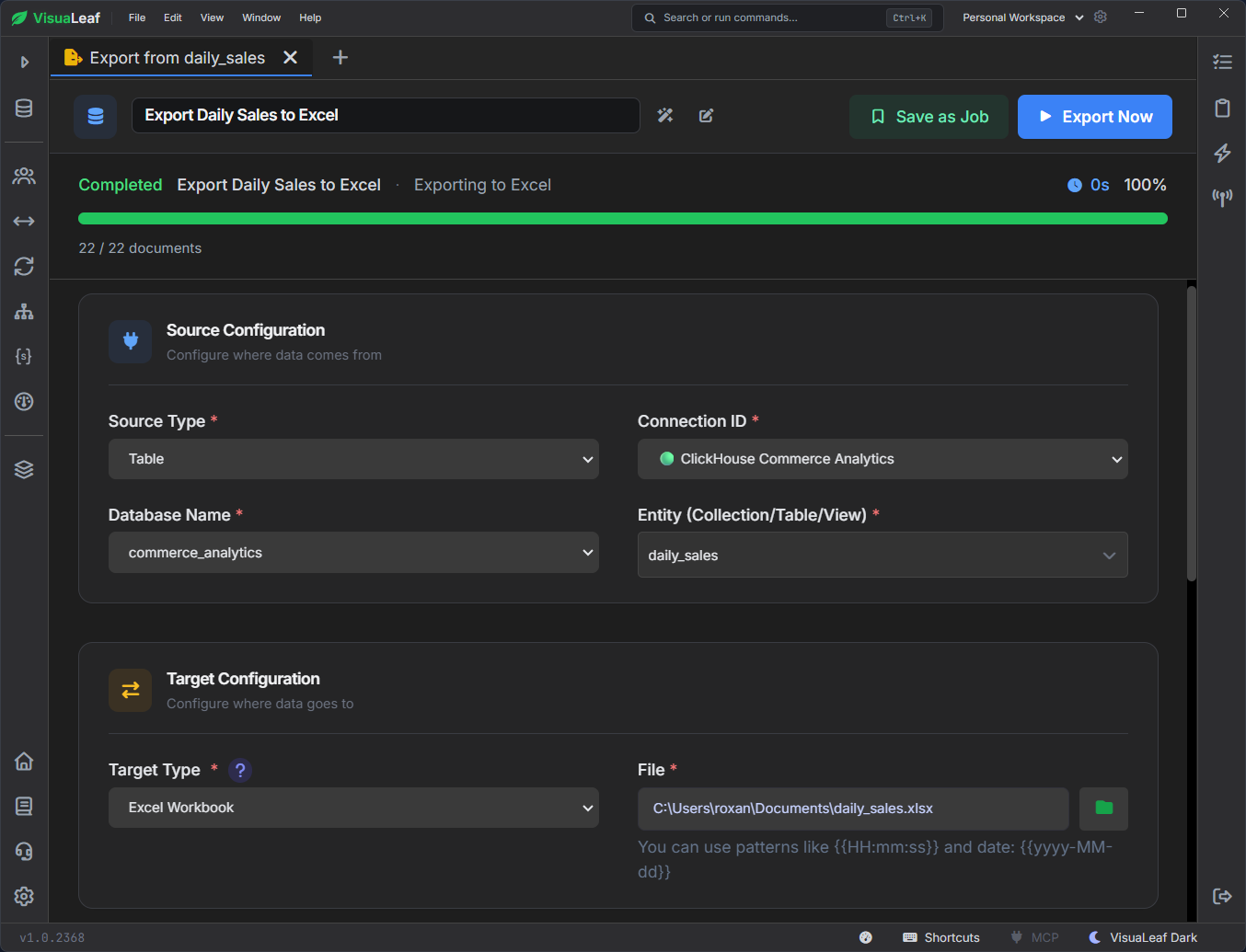Open the hierarchy schema diagram sidebar icon

pyautogui.click(x=24, y=312)
